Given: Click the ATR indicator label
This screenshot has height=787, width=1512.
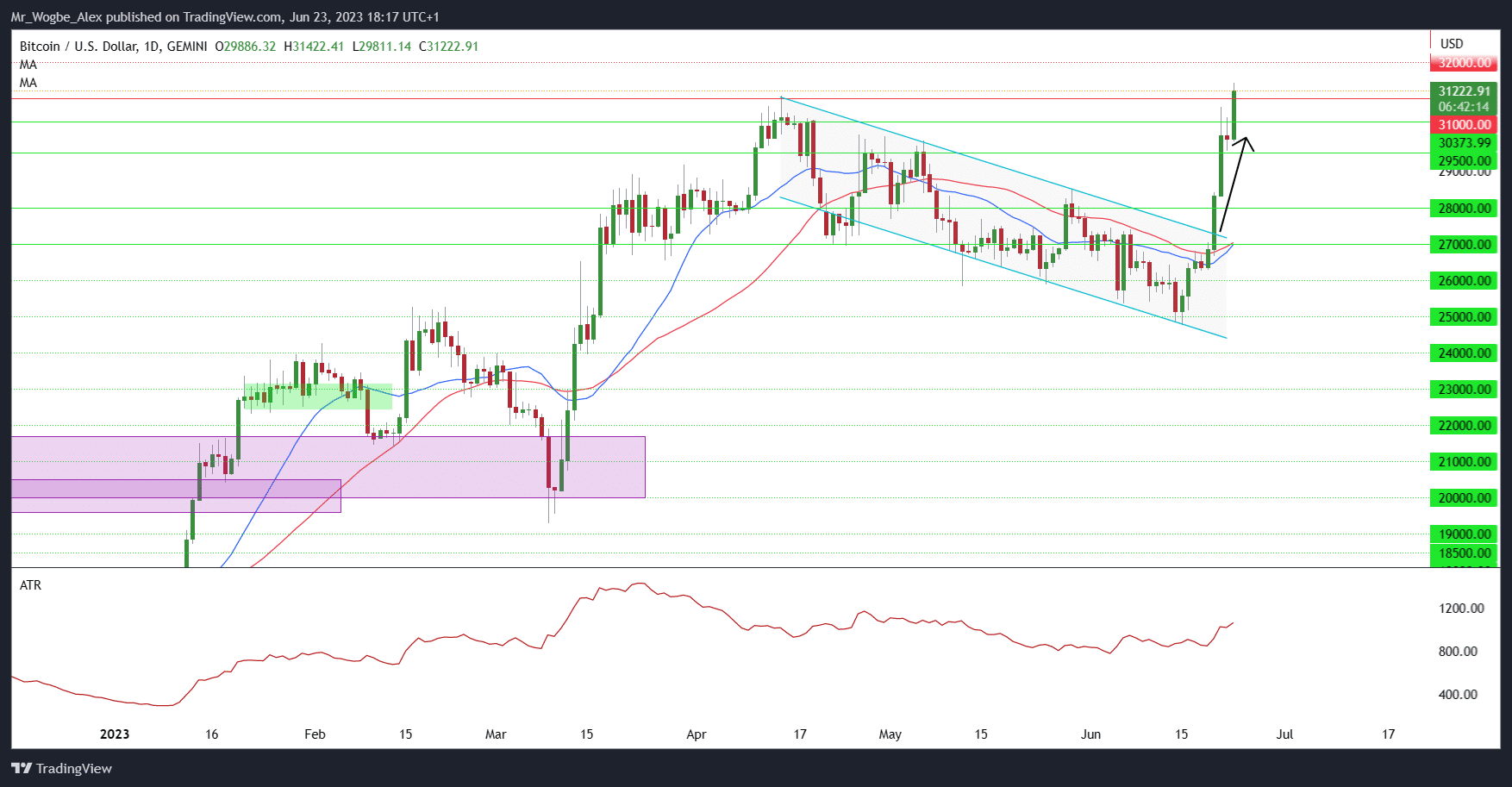Looking at the screenshot, I should 30,585.
